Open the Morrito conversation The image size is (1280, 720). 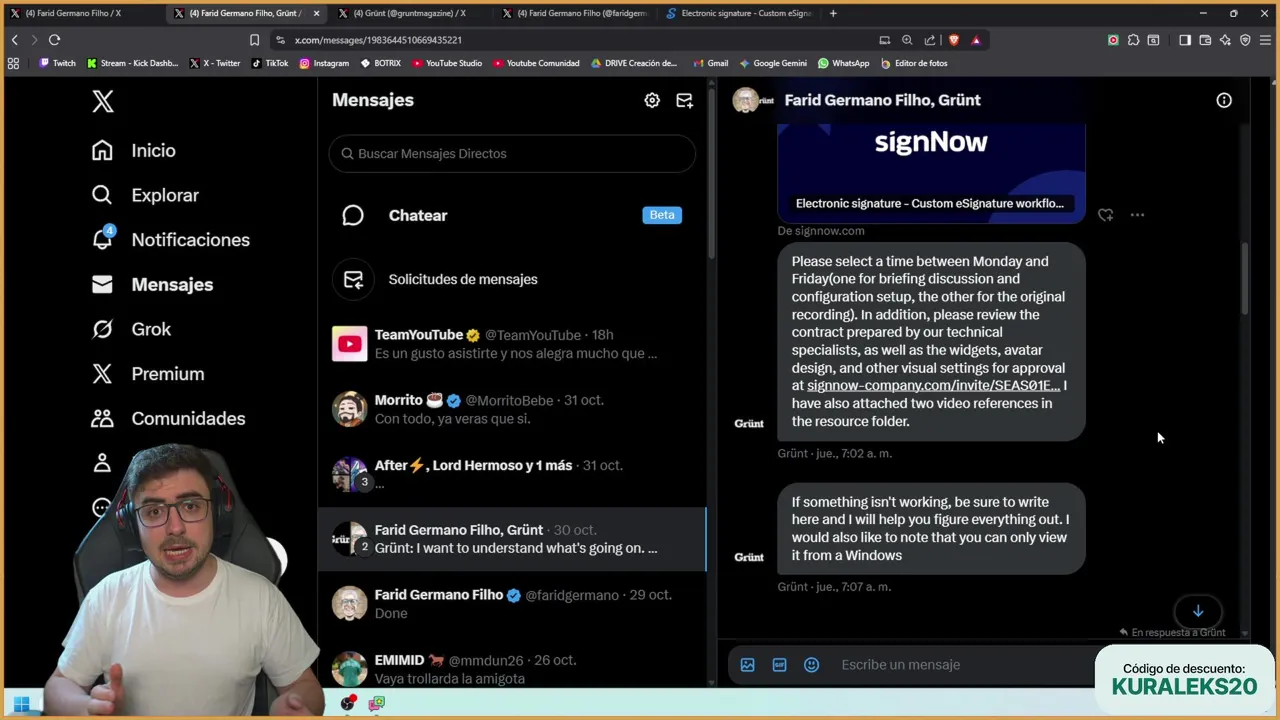(x=511, y=409)
